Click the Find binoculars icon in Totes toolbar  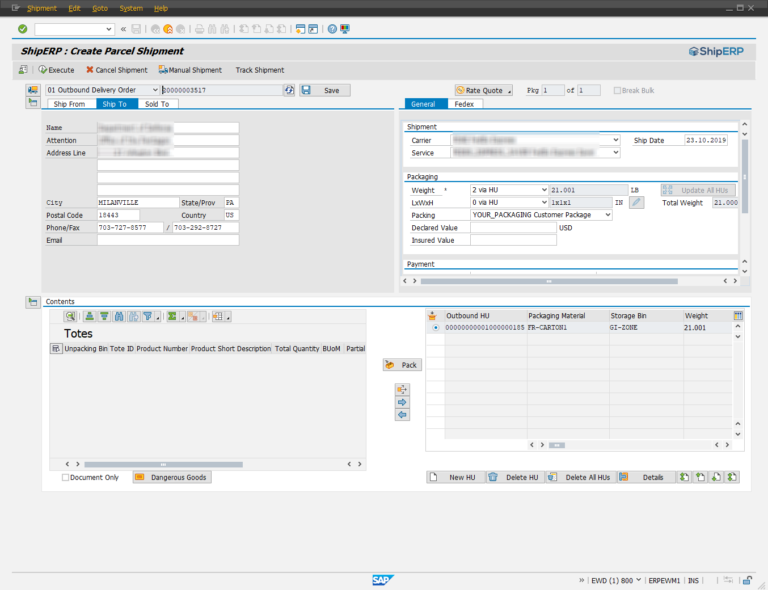point(119,316)
